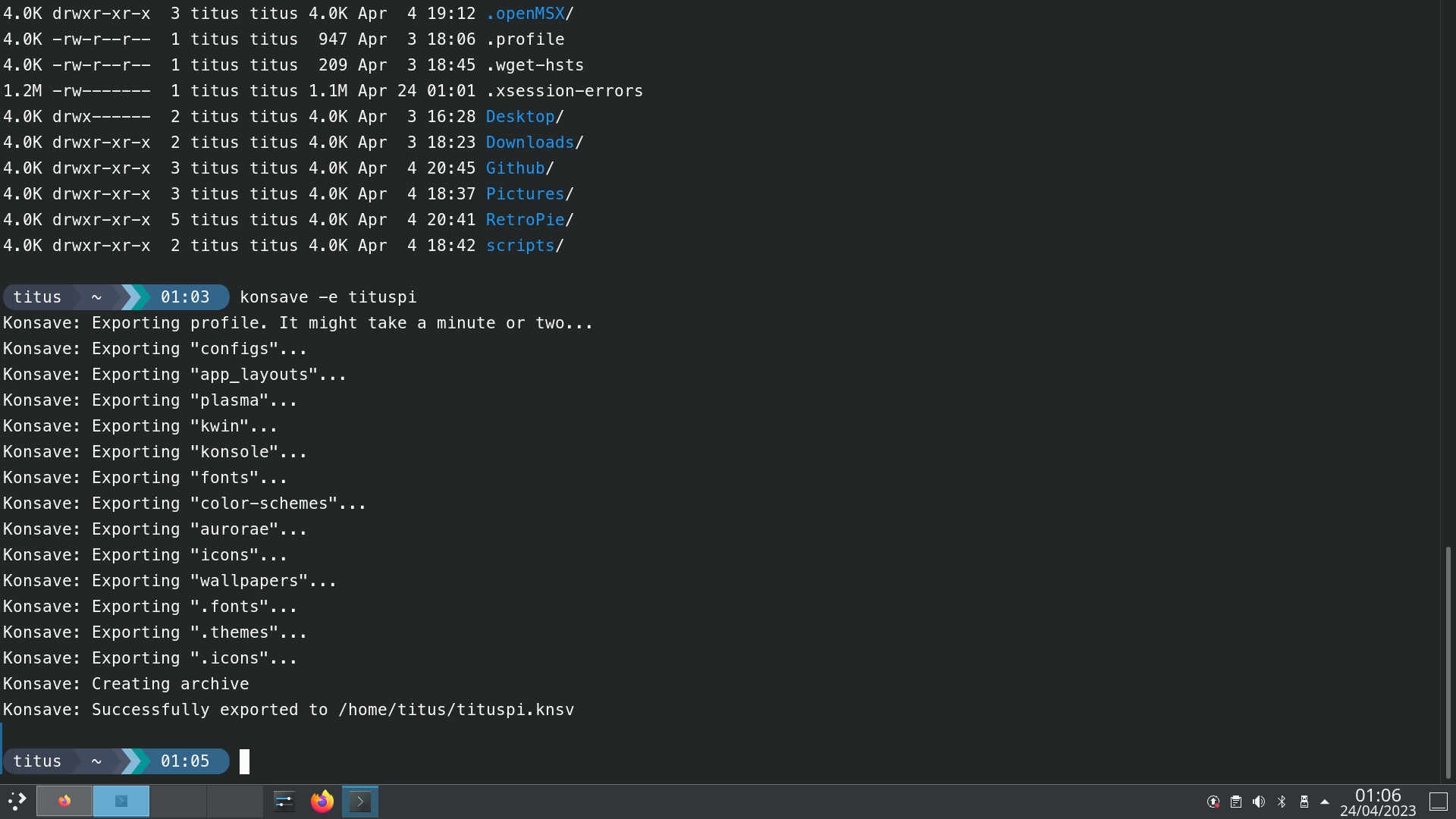Open the removable devices tray icon
The image size is (1456, 819).
pos(1304,802)
